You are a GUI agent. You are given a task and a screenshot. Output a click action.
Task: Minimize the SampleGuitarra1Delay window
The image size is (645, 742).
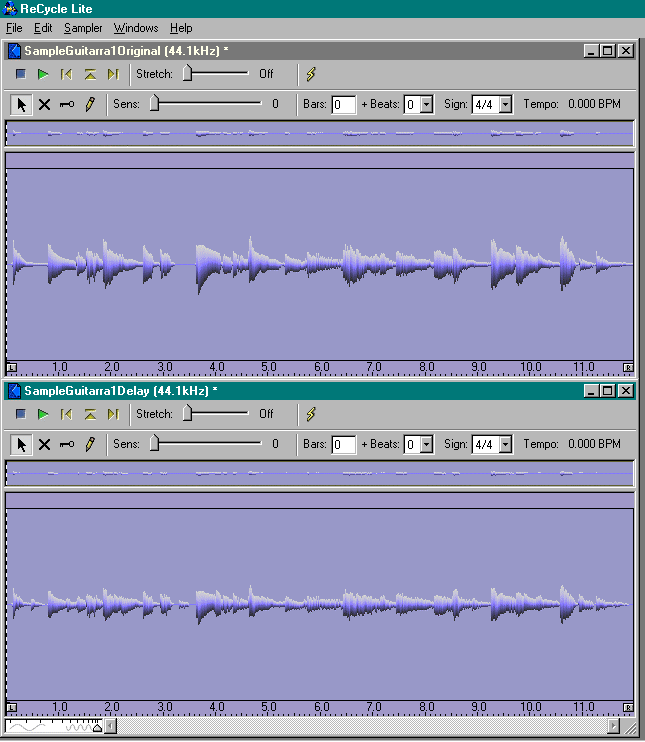[x=591, y=391]
